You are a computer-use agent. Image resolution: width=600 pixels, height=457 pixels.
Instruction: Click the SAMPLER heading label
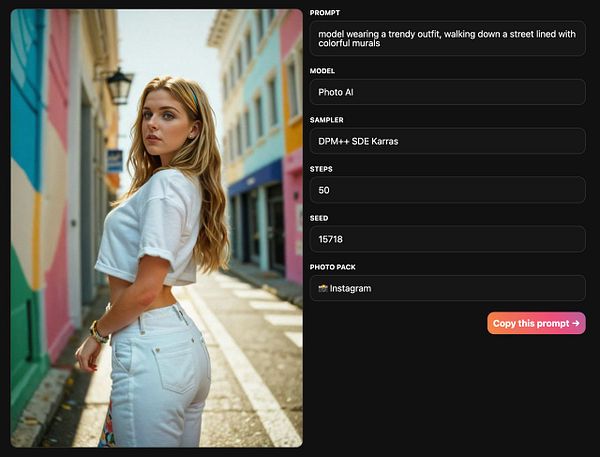pos(326,120)
